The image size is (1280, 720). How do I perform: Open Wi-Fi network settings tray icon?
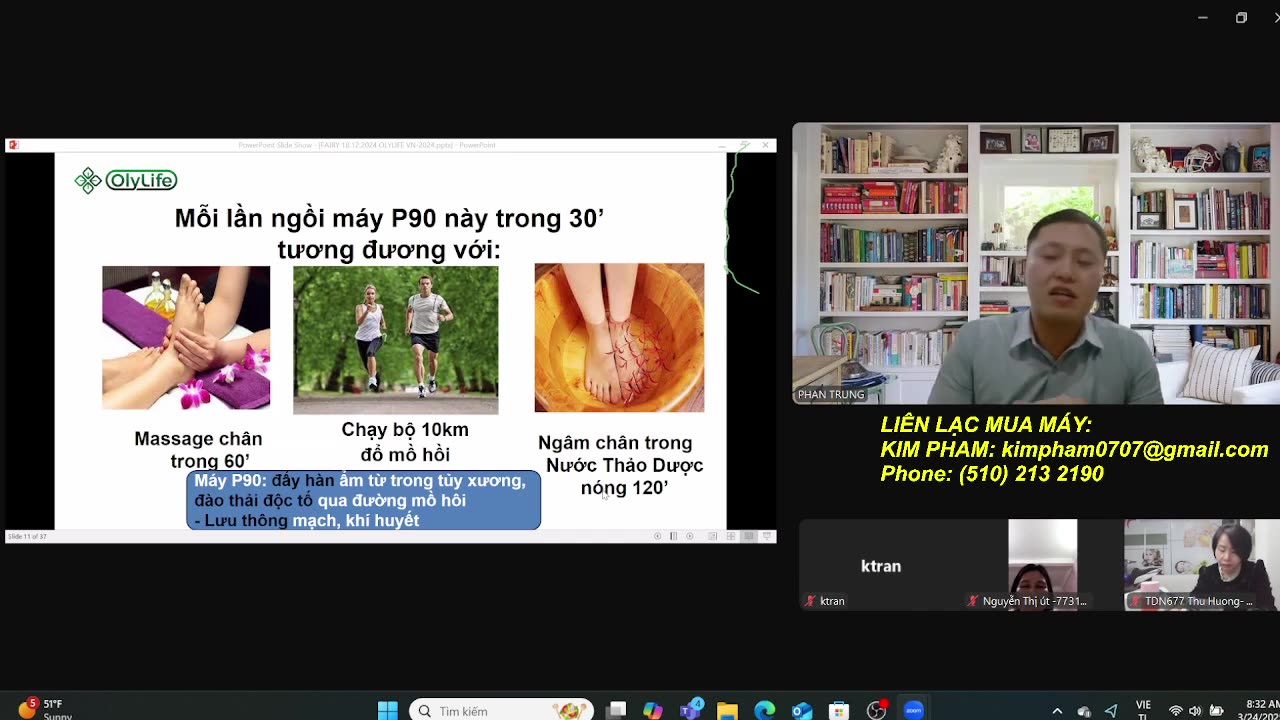(1176, 711)
